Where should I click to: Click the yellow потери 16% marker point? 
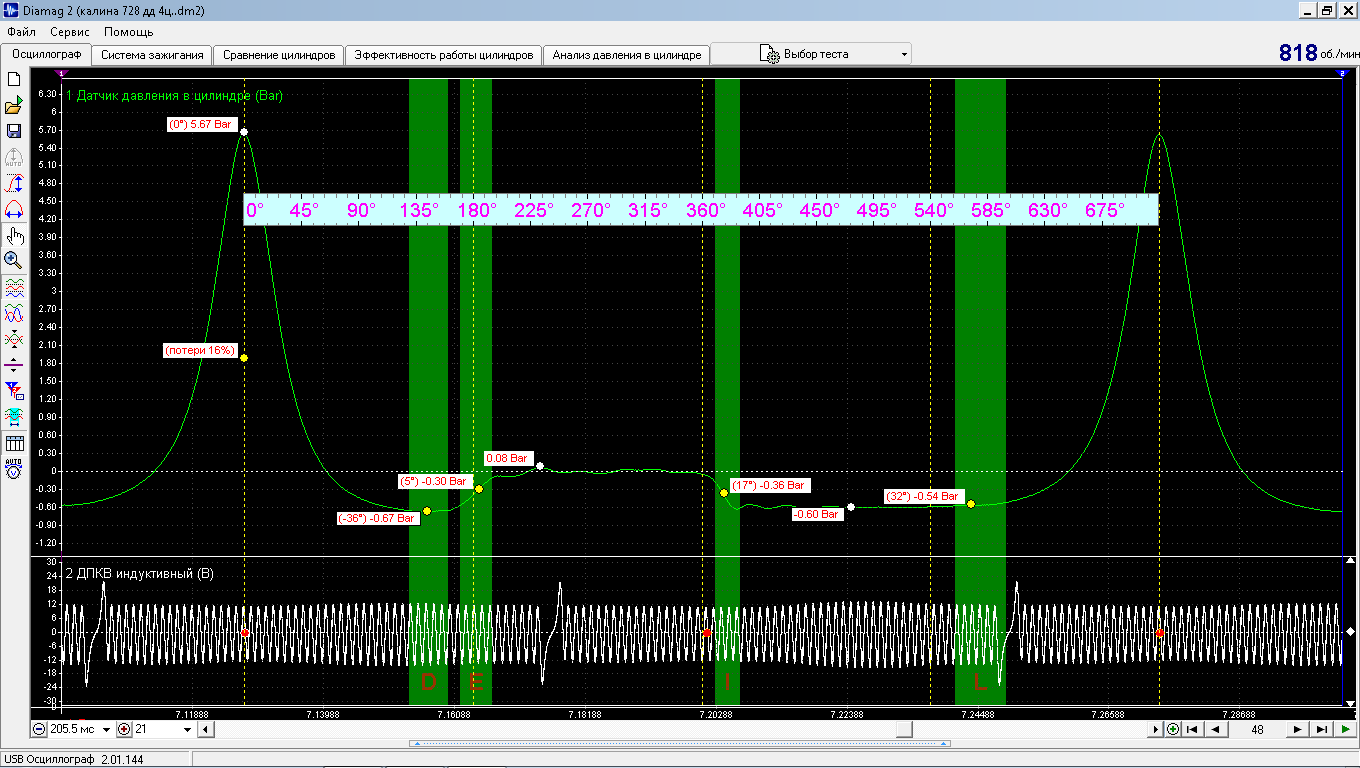coord(244,358)
